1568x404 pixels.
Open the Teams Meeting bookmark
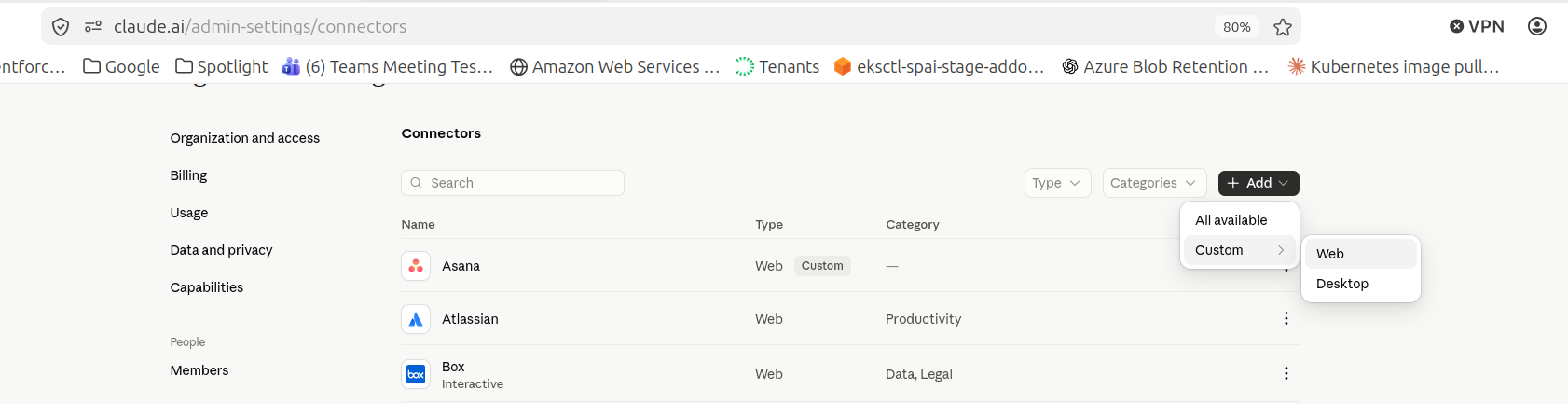coord(388,66)
